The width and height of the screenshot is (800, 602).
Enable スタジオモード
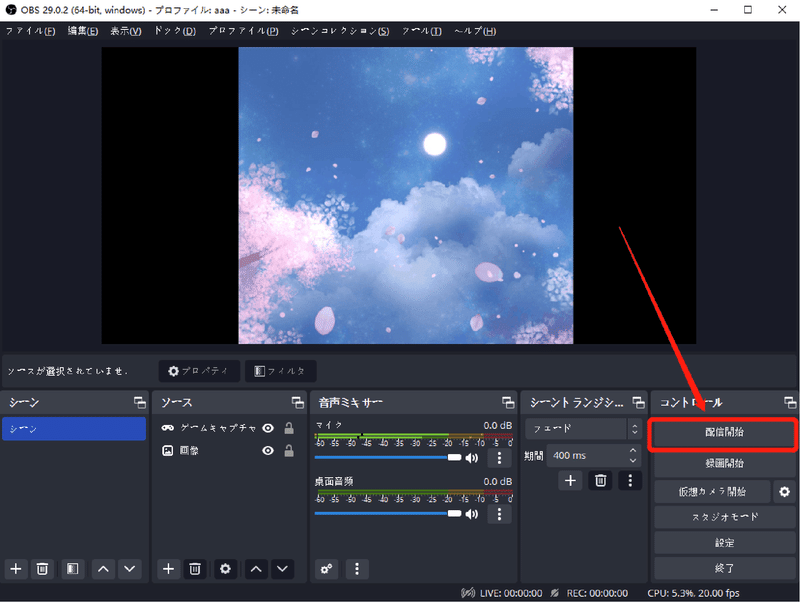pyautogui.click(x=724, y=517)
